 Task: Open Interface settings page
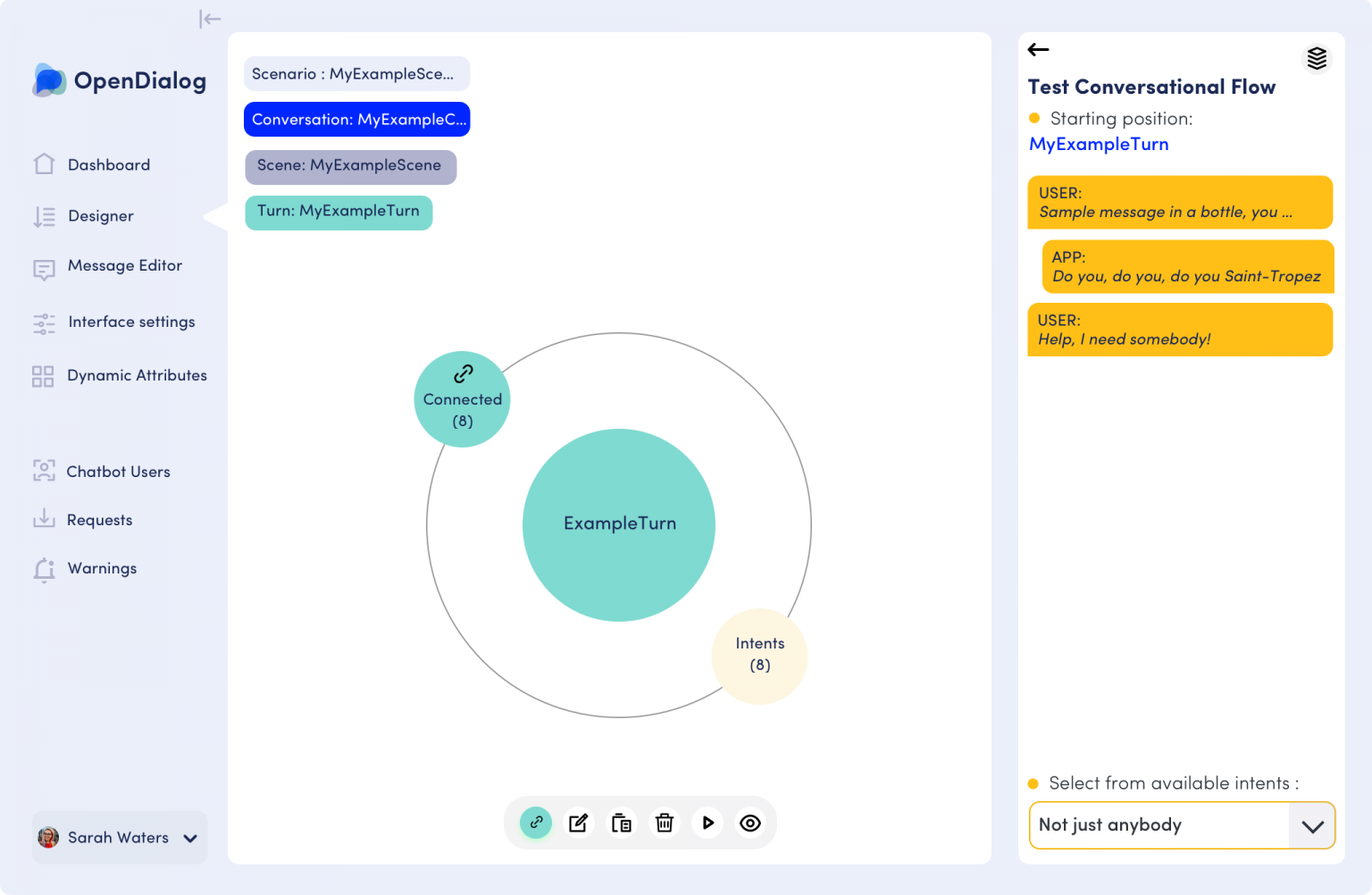click(x=130, y=322)
